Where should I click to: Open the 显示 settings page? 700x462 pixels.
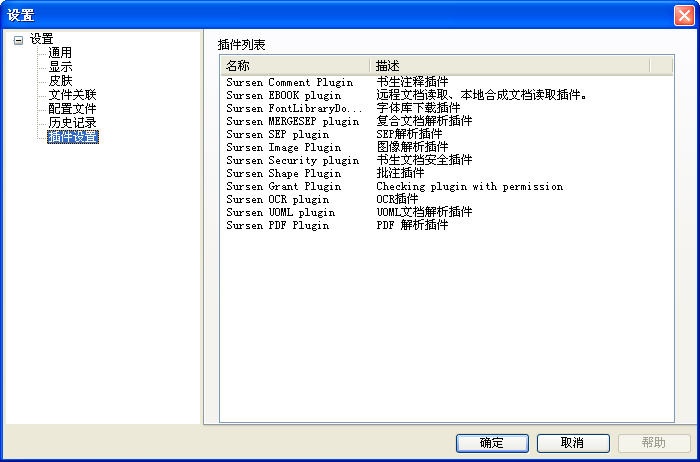pos(60,67)
